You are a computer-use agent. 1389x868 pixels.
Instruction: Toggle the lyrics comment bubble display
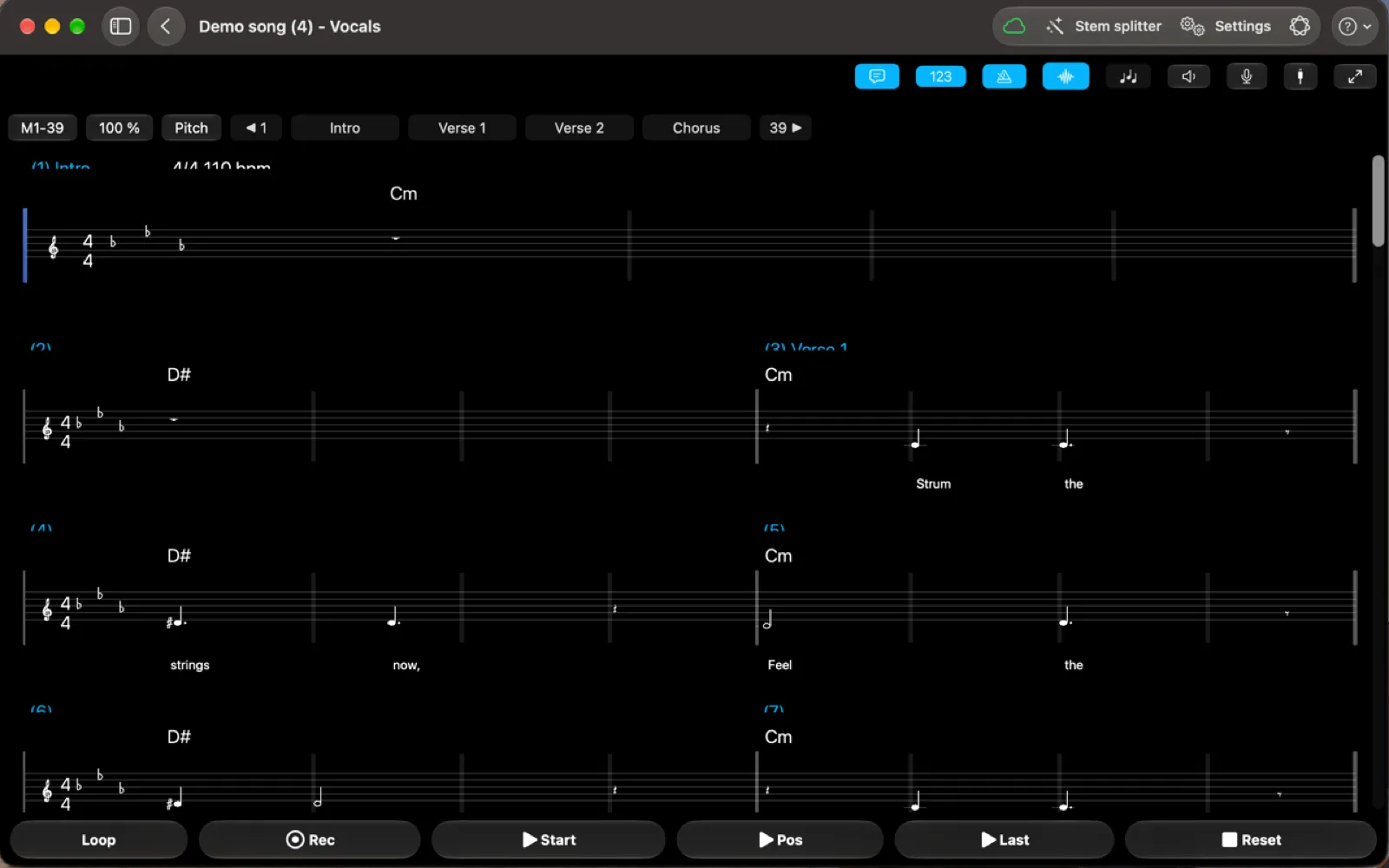[877, 76]
